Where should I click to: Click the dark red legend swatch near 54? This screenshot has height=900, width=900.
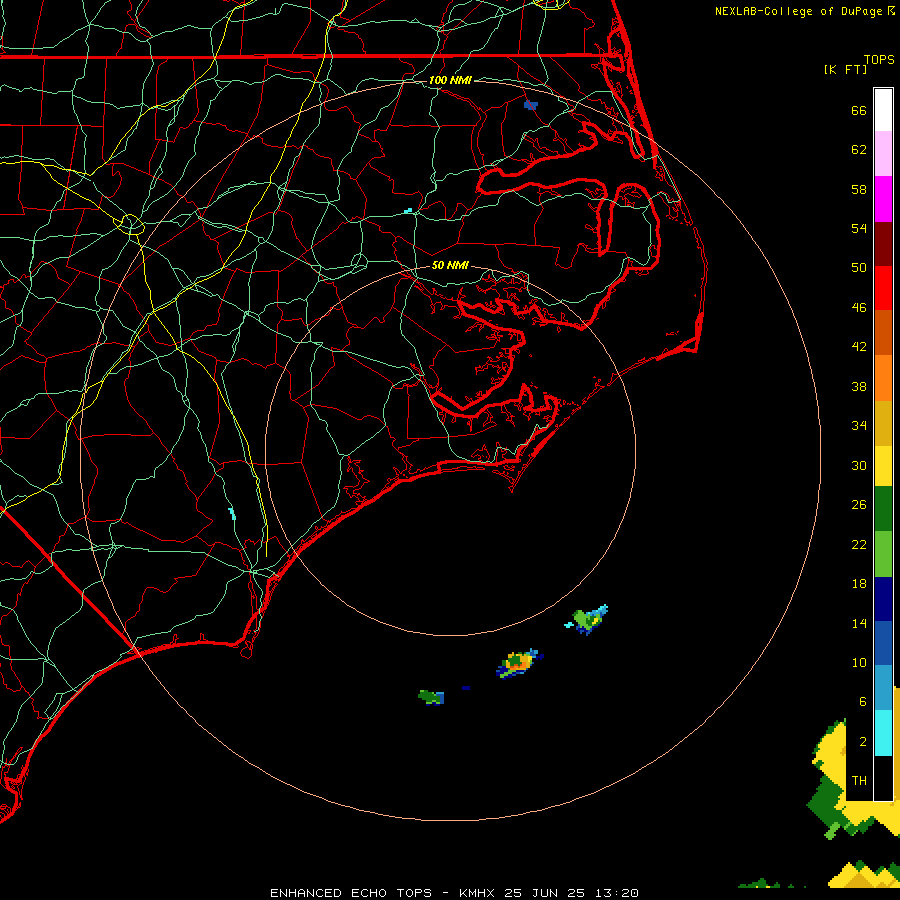[x=883, y=243]
